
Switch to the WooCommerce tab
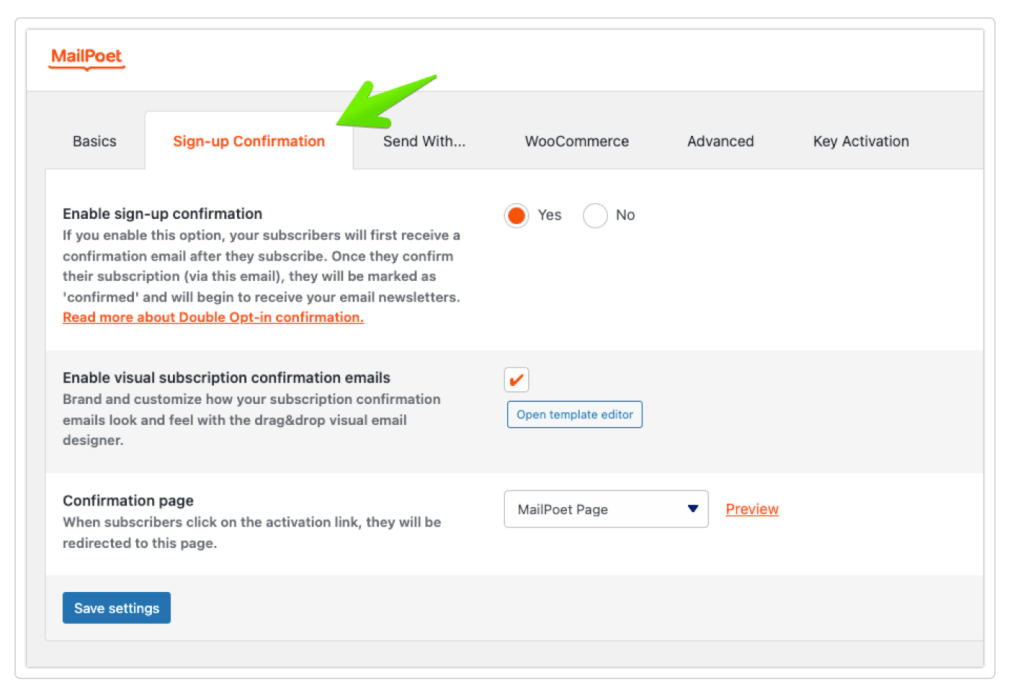(576, 141)
